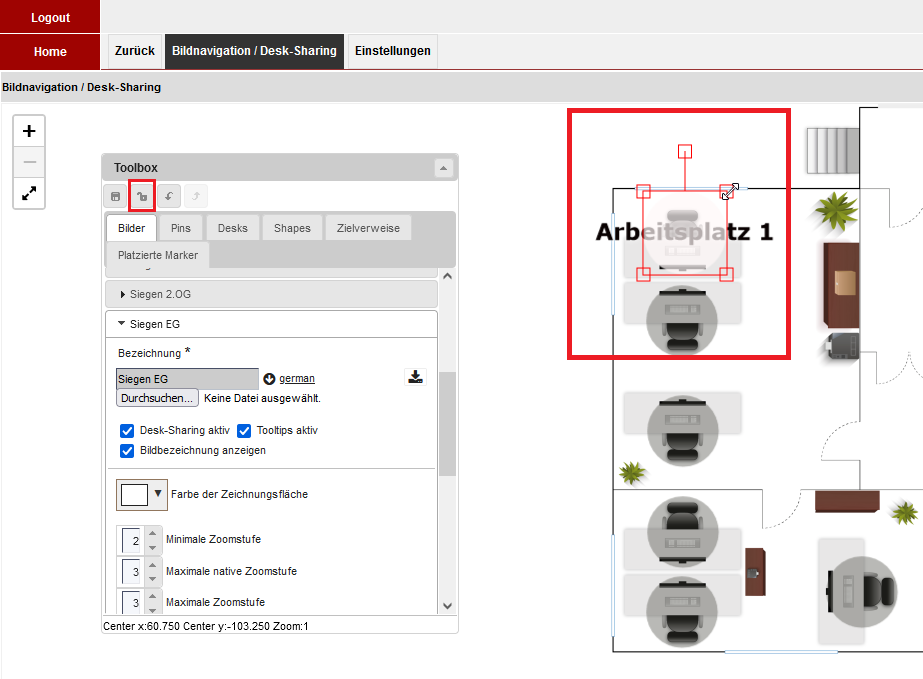
Task: Click the top-left handle of selected desk
Action: (x=643, y=191)
